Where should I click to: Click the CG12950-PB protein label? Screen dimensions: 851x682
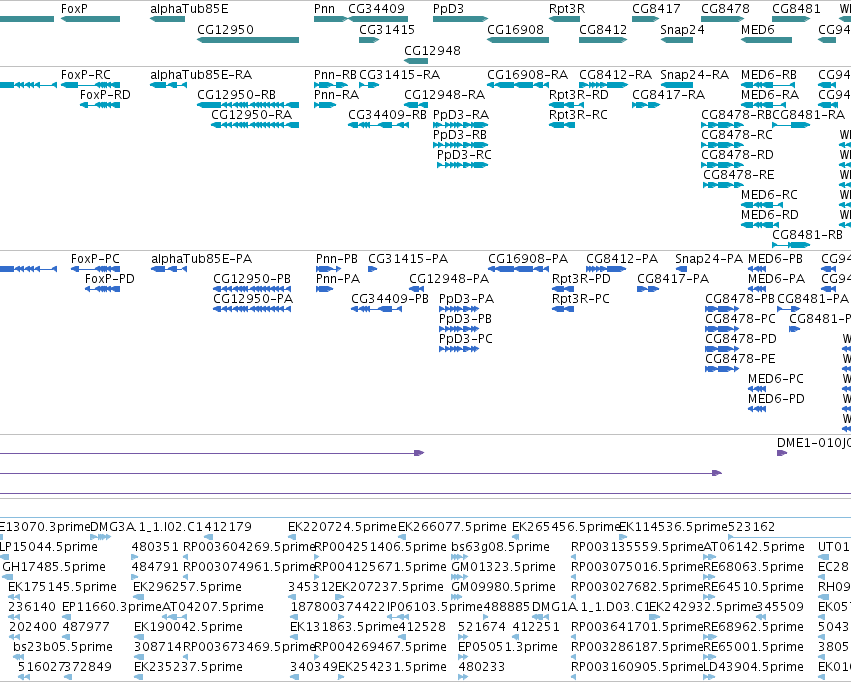[252, 279]
